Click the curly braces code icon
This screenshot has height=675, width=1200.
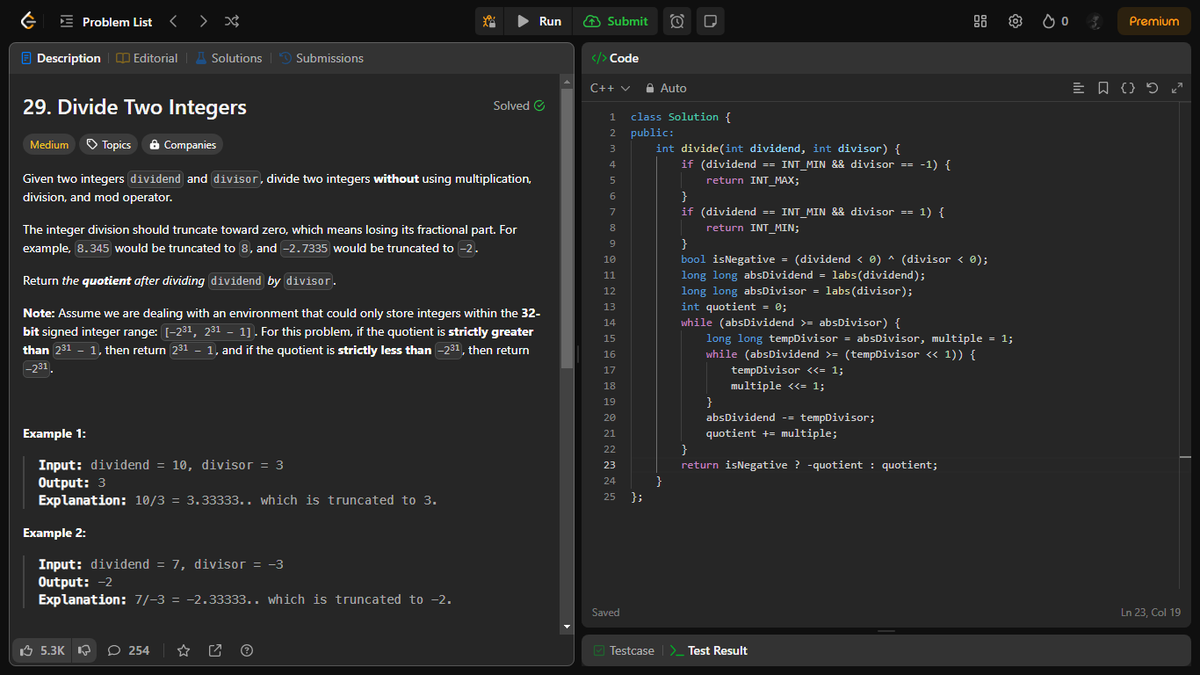pos(1127,88)
